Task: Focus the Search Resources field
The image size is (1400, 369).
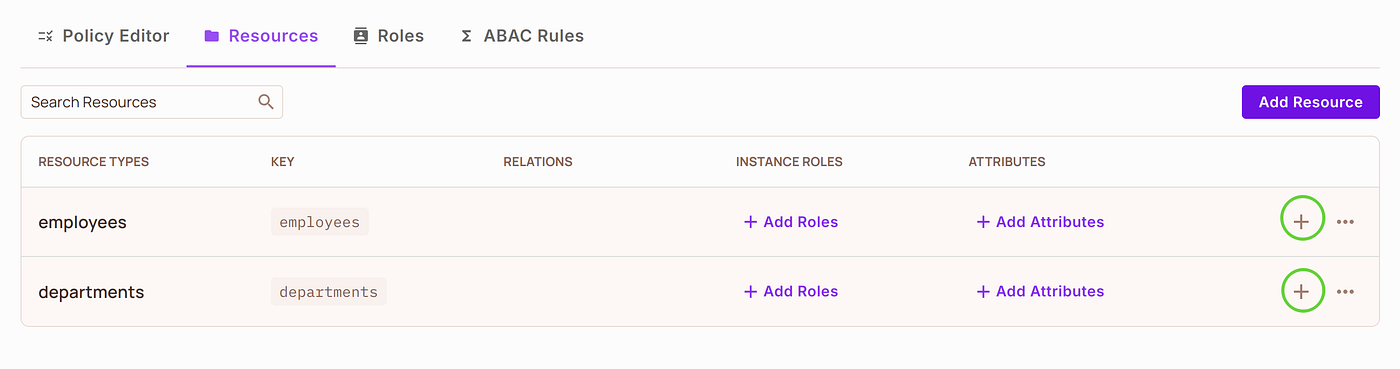Action: 151,102
